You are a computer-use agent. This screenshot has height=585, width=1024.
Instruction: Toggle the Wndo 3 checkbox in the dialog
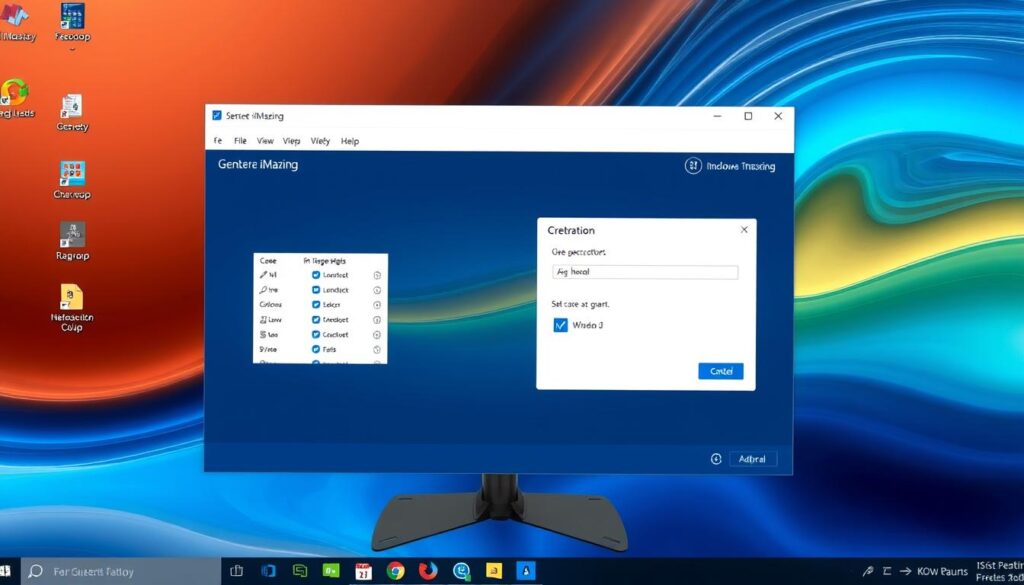click(560, 325)
